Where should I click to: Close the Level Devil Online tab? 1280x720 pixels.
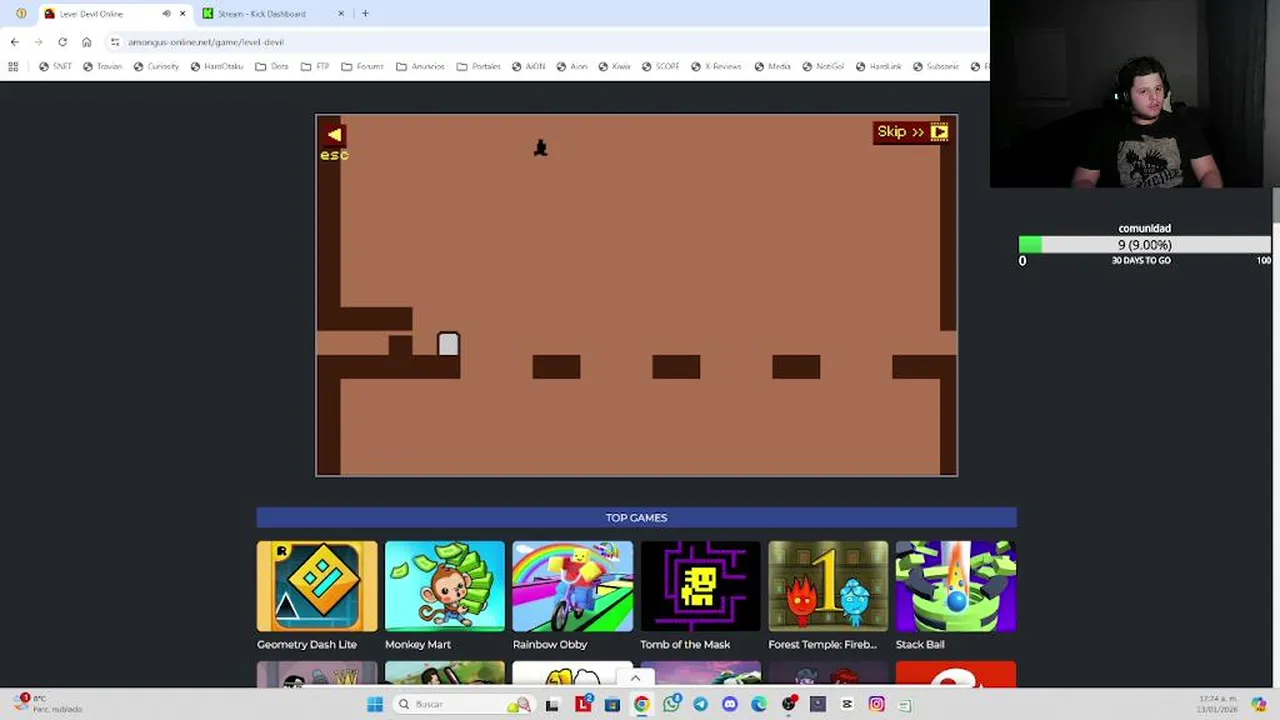coord(182,14)
